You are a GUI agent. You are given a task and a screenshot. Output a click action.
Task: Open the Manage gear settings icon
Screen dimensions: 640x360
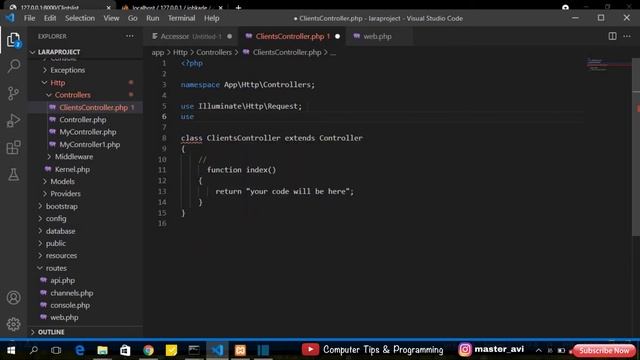[x=13, y=324]
